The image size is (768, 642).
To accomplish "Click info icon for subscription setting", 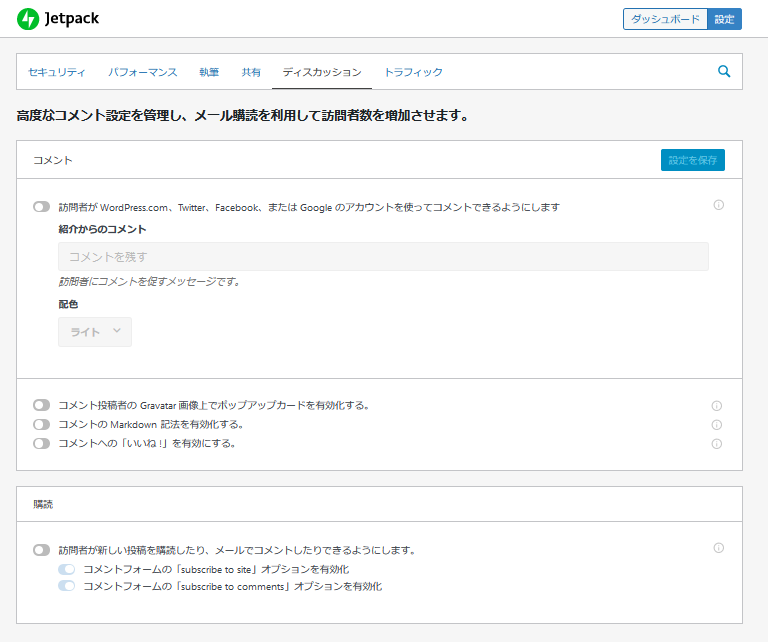I will [x=718, y=548].
